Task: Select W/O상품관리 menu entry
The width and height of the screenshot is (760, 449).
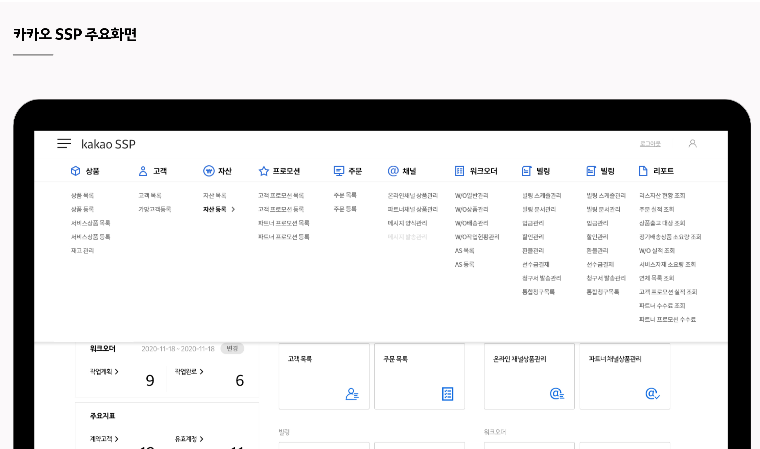Action: click(x=472, y=209)
